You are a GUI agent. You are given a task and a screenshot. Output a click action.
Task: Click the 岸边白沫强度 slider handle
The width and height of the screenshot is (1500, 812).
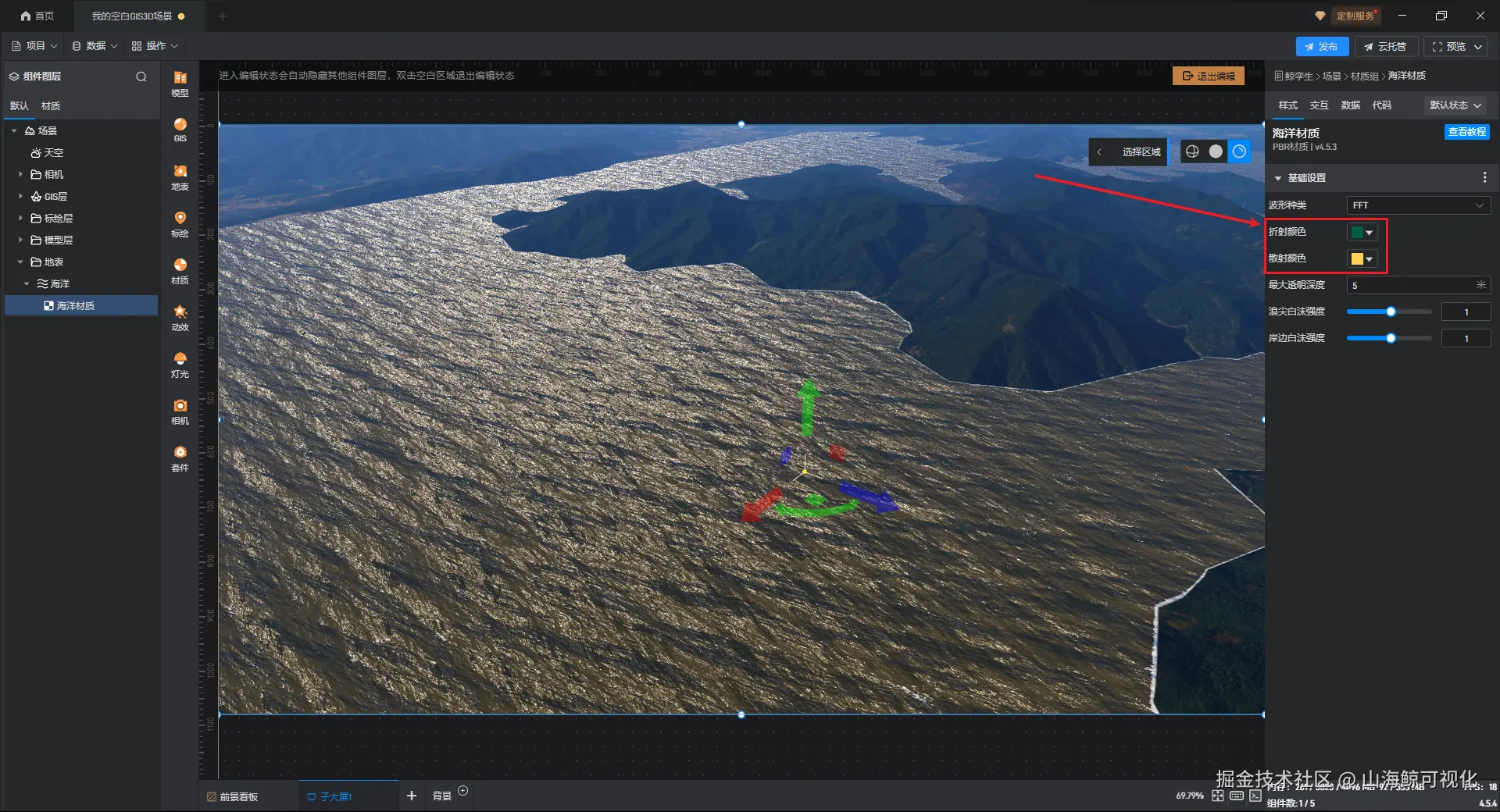(x=1391, y=338)
